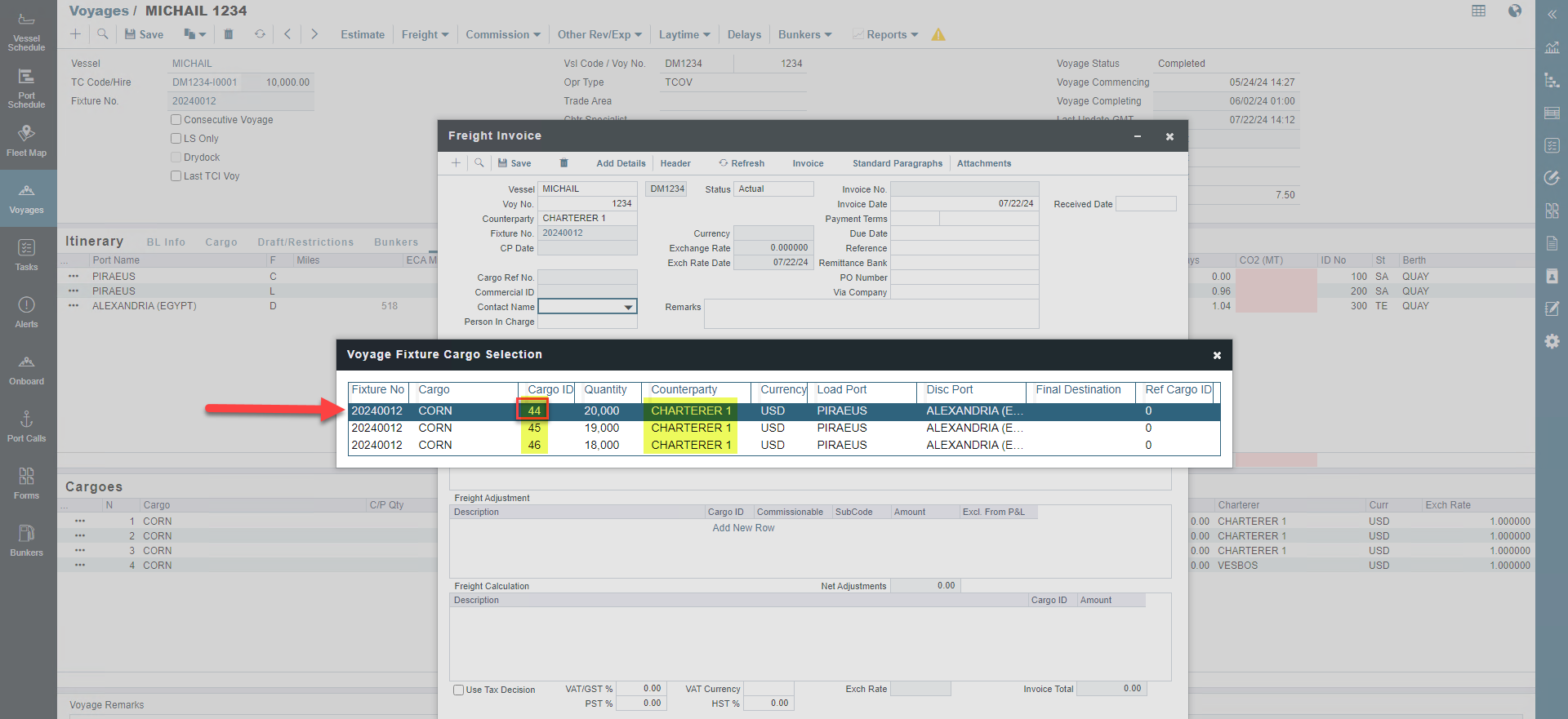Enable the Consecutive Voyage checkbox
The width and height of the screenshot is (1568, 719).
coord(176,120)
